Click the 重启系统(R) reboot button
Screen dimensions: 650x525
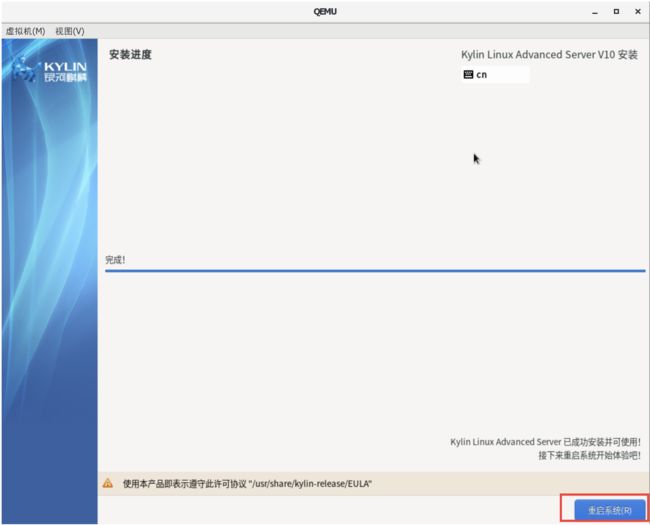click(x=609, y=510)
